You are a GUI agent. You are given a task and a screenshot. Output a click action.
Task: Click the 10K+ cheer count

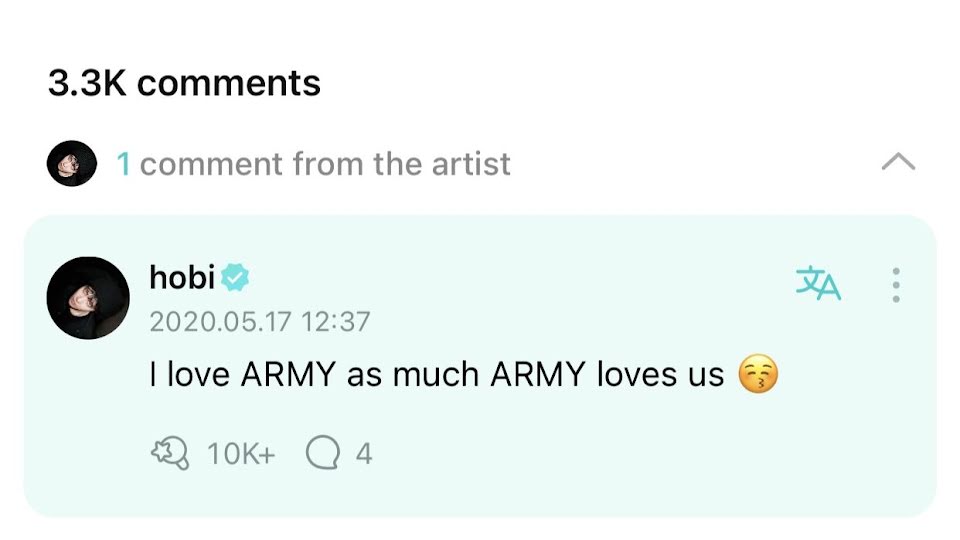(240, 454)
